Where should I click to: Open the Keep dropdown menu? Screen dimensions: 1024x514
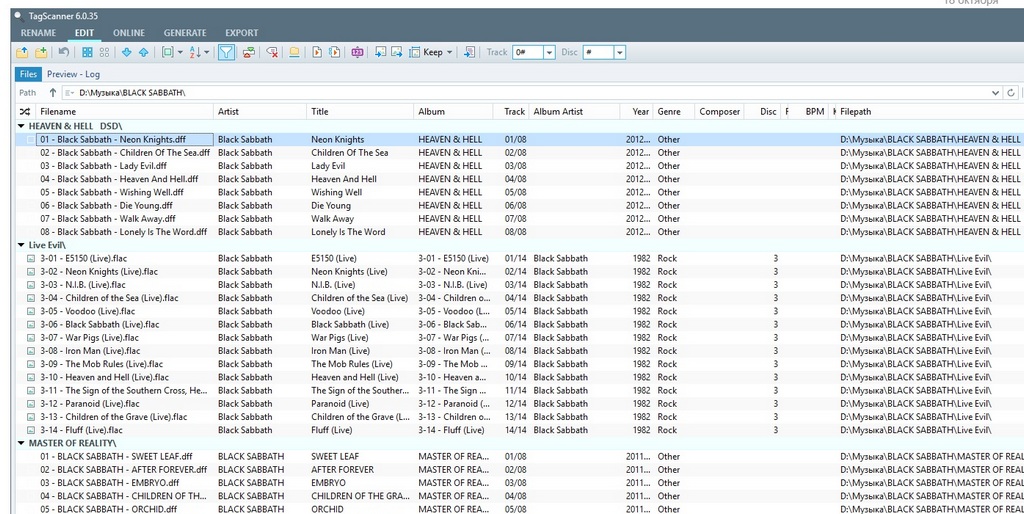click(449, 52)
